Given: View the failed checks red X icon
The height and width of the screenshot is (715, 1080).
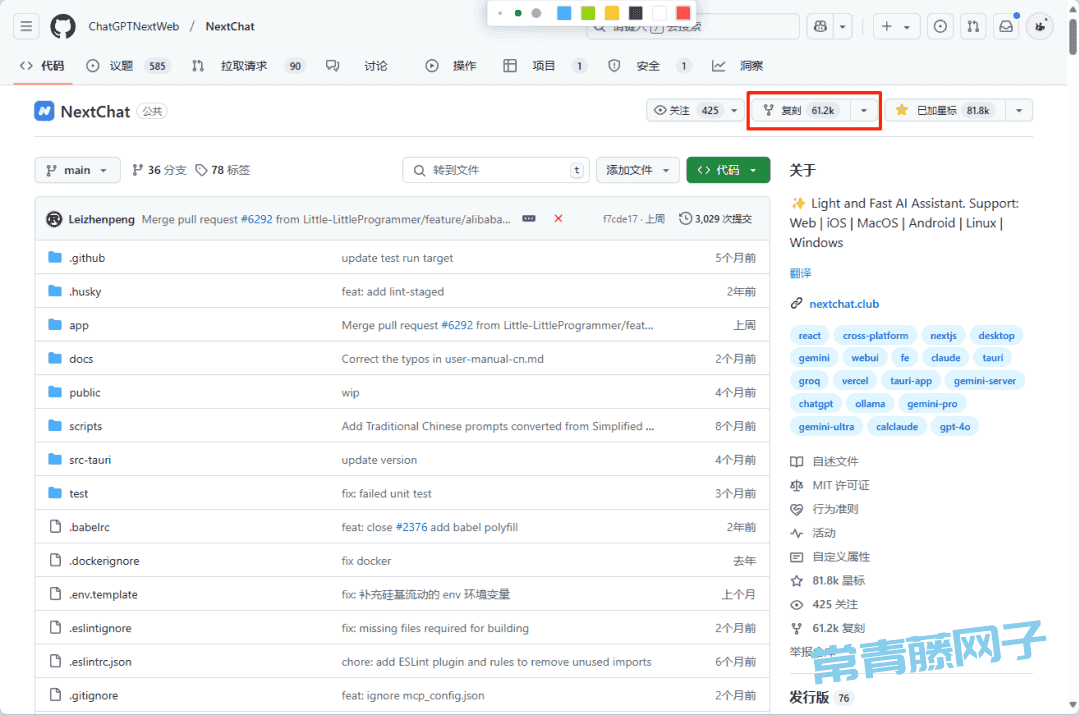Looking at the screenshot, I should pos(559,218).
